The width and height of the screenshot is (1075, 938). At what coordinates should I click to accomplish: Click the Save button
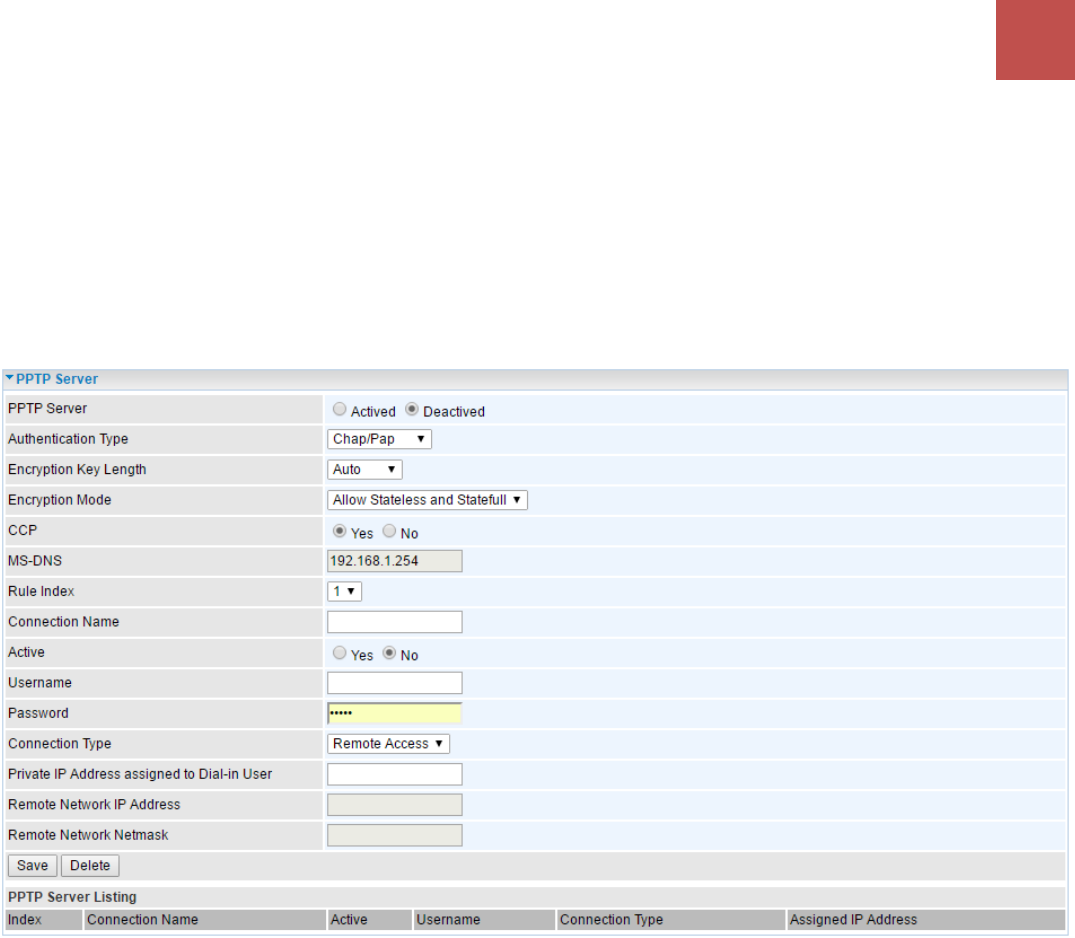click(32, 865)
